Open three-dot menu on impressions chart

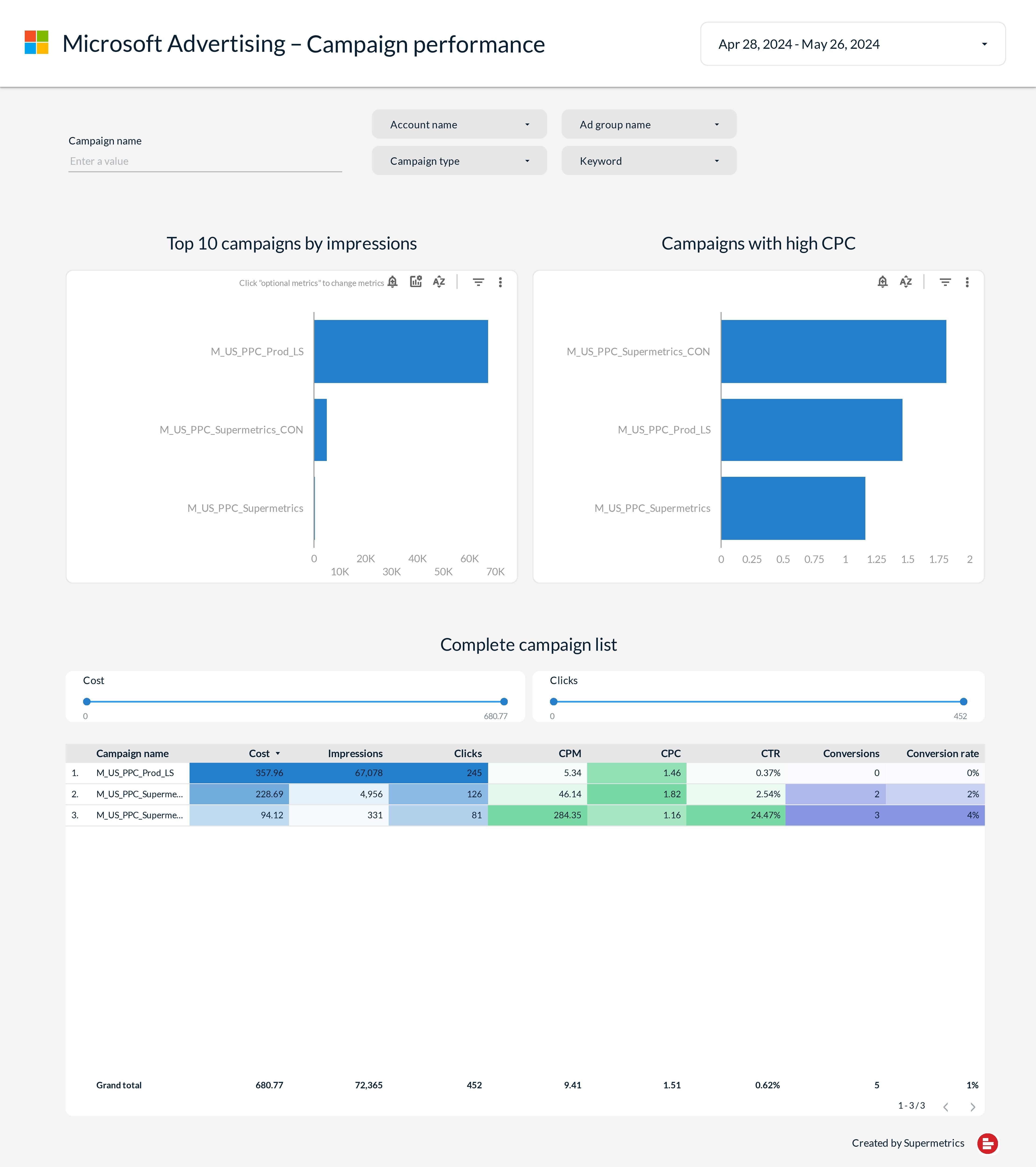[x=500, y=282]
